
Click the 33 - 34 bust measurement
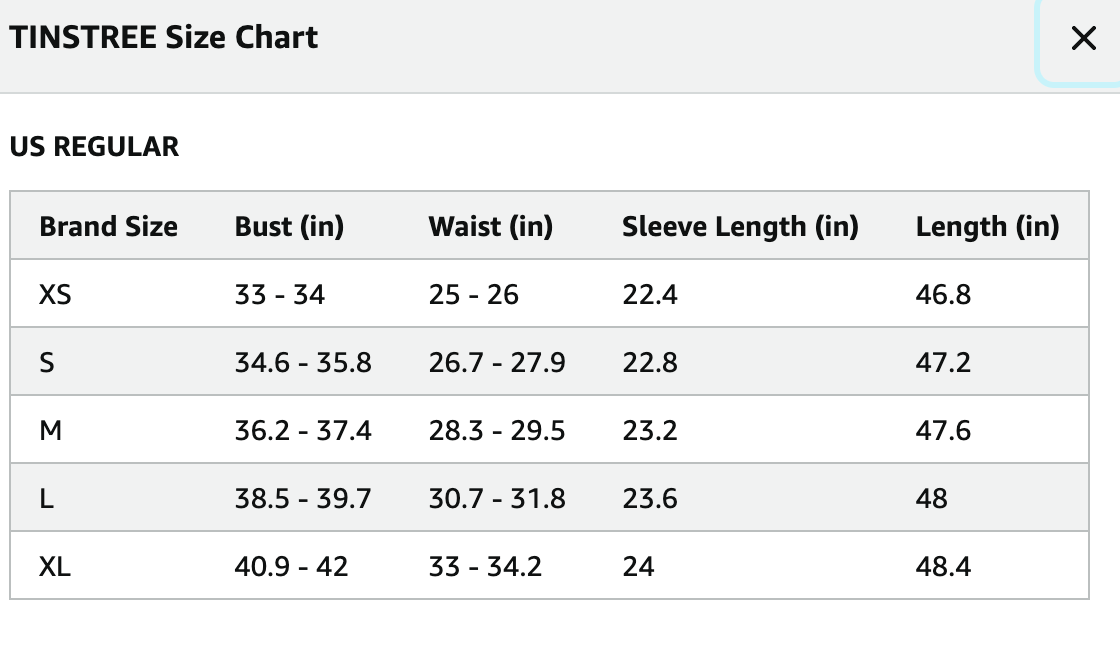(x=280, y=295)
